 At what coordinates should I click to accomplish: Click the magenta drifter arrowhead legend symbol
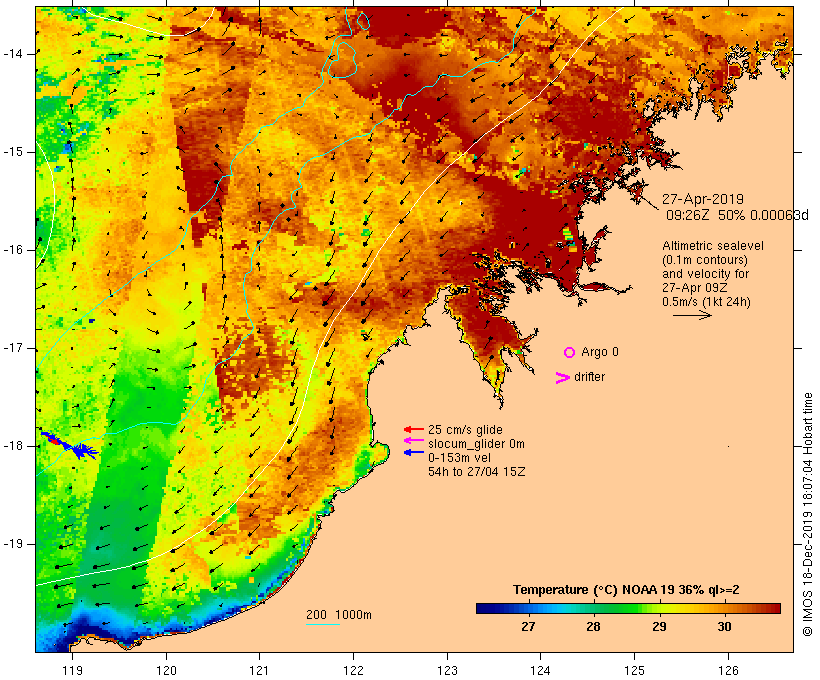(563, 378)
